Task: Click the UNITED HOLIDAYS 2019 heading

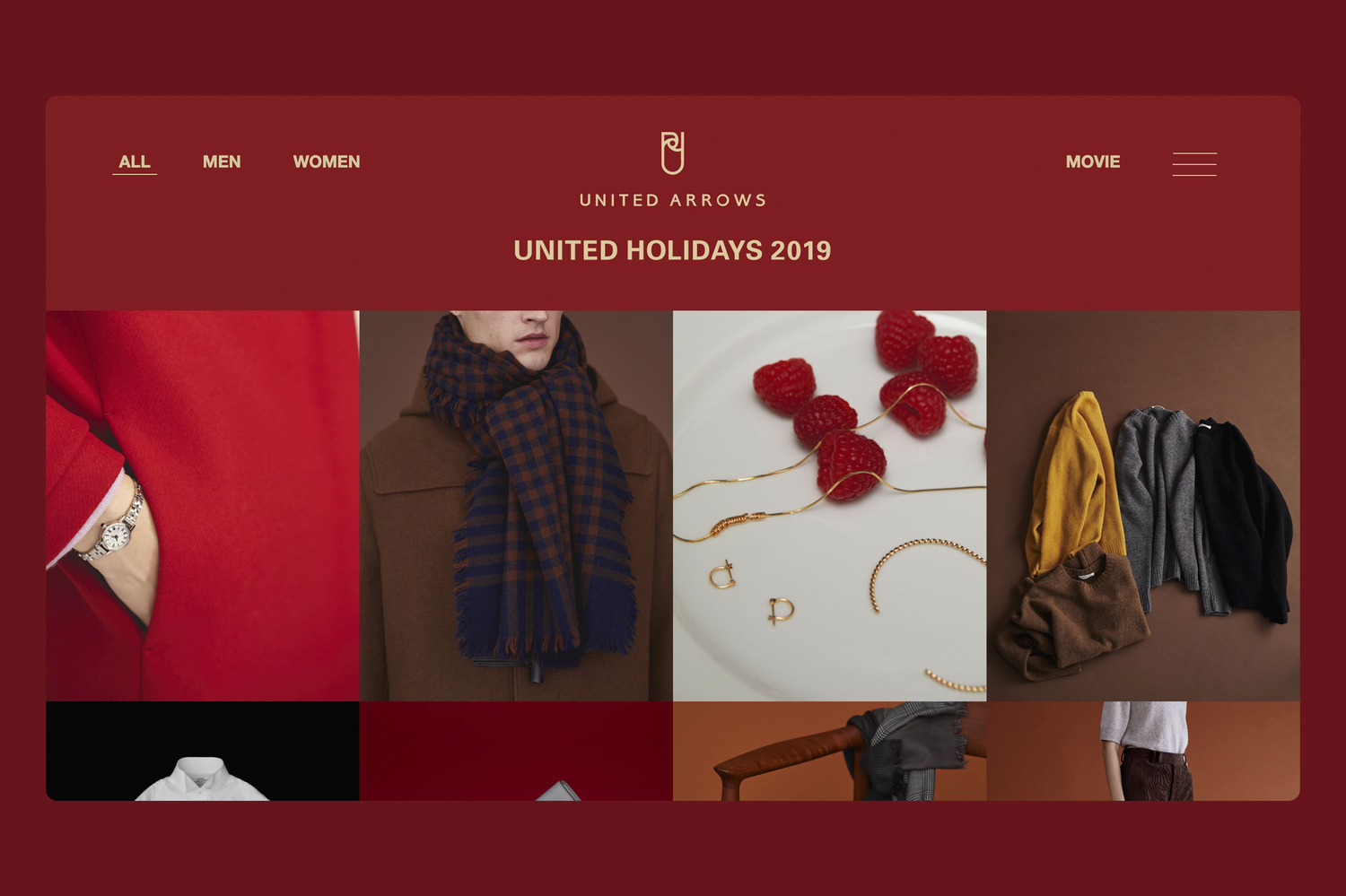Action: [x=672, y=250]
